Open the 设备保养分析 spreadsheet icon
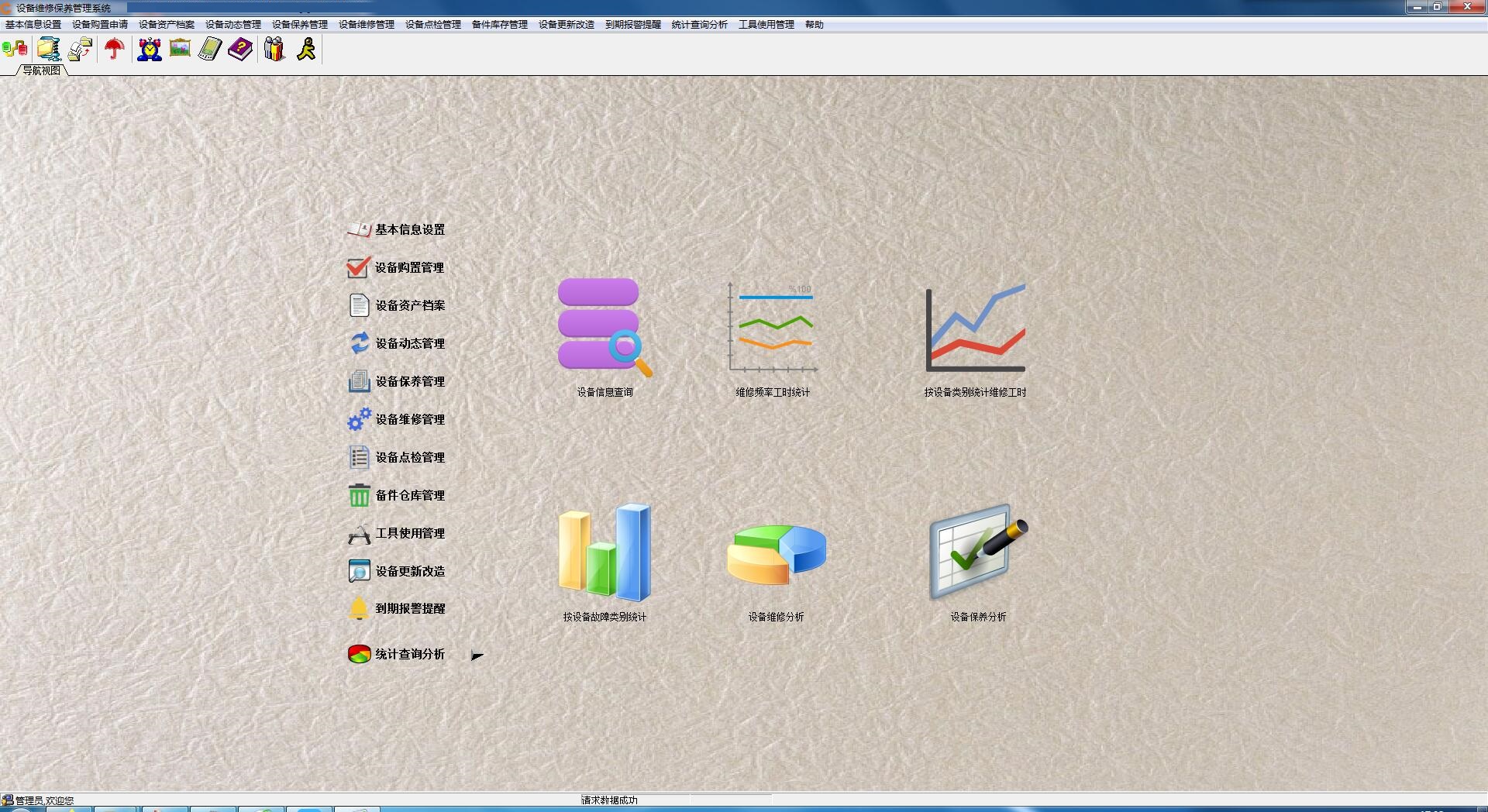1488x812 pixels. point(979,552)
